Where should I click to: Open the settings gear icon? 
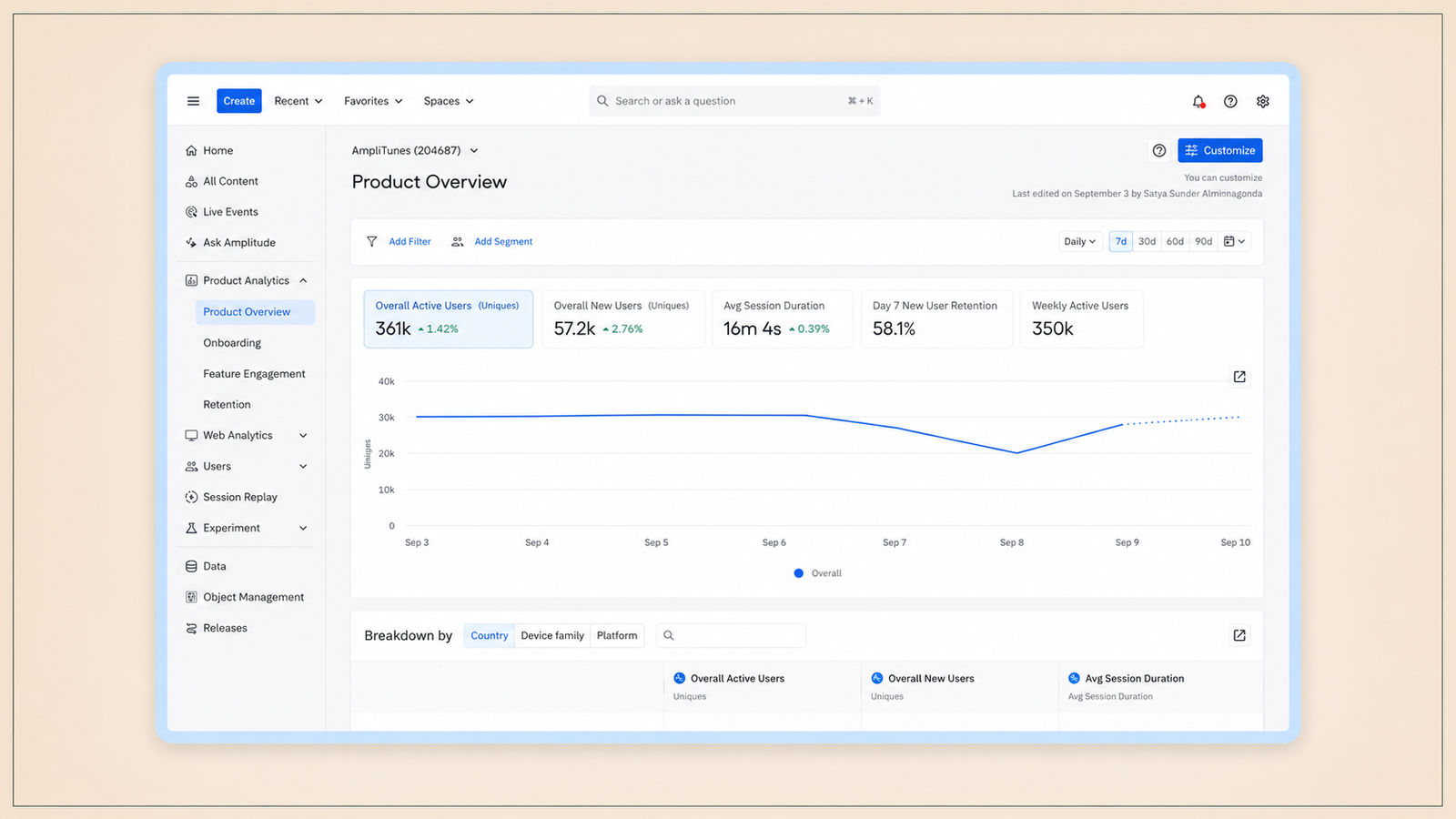coord(1263,101)
